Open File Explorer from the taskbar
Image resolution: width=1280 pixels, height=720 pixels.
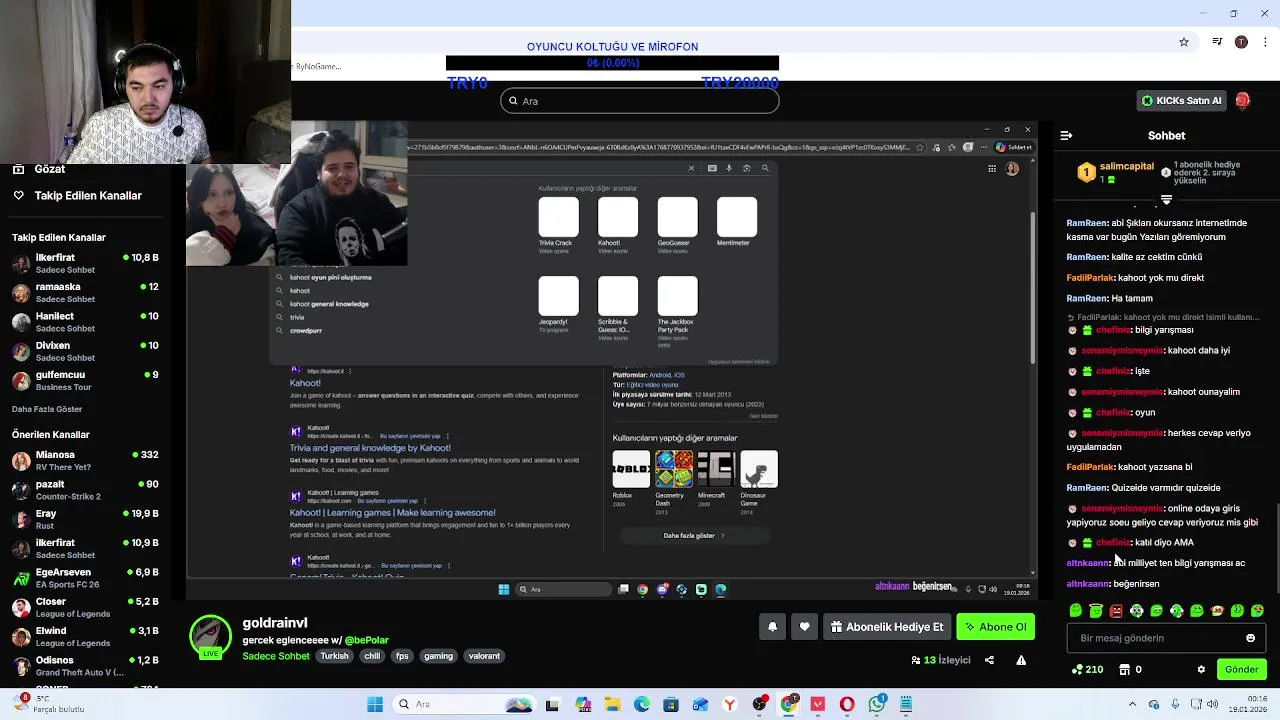click(613, 705)
